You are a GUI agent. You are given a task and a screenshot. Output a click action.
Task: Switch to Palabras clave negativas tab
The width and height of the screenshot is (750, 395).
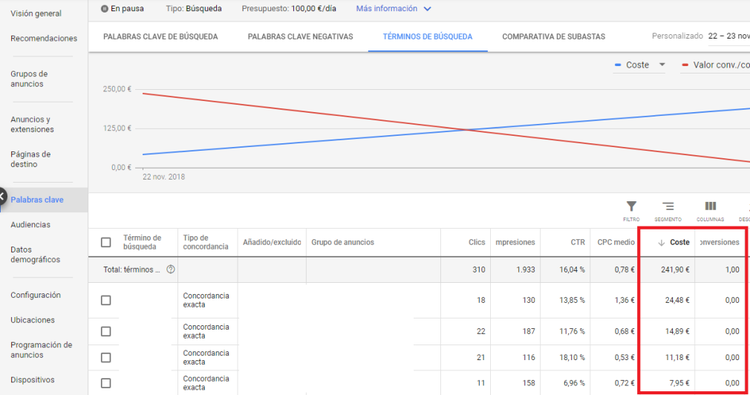[300, 36]
